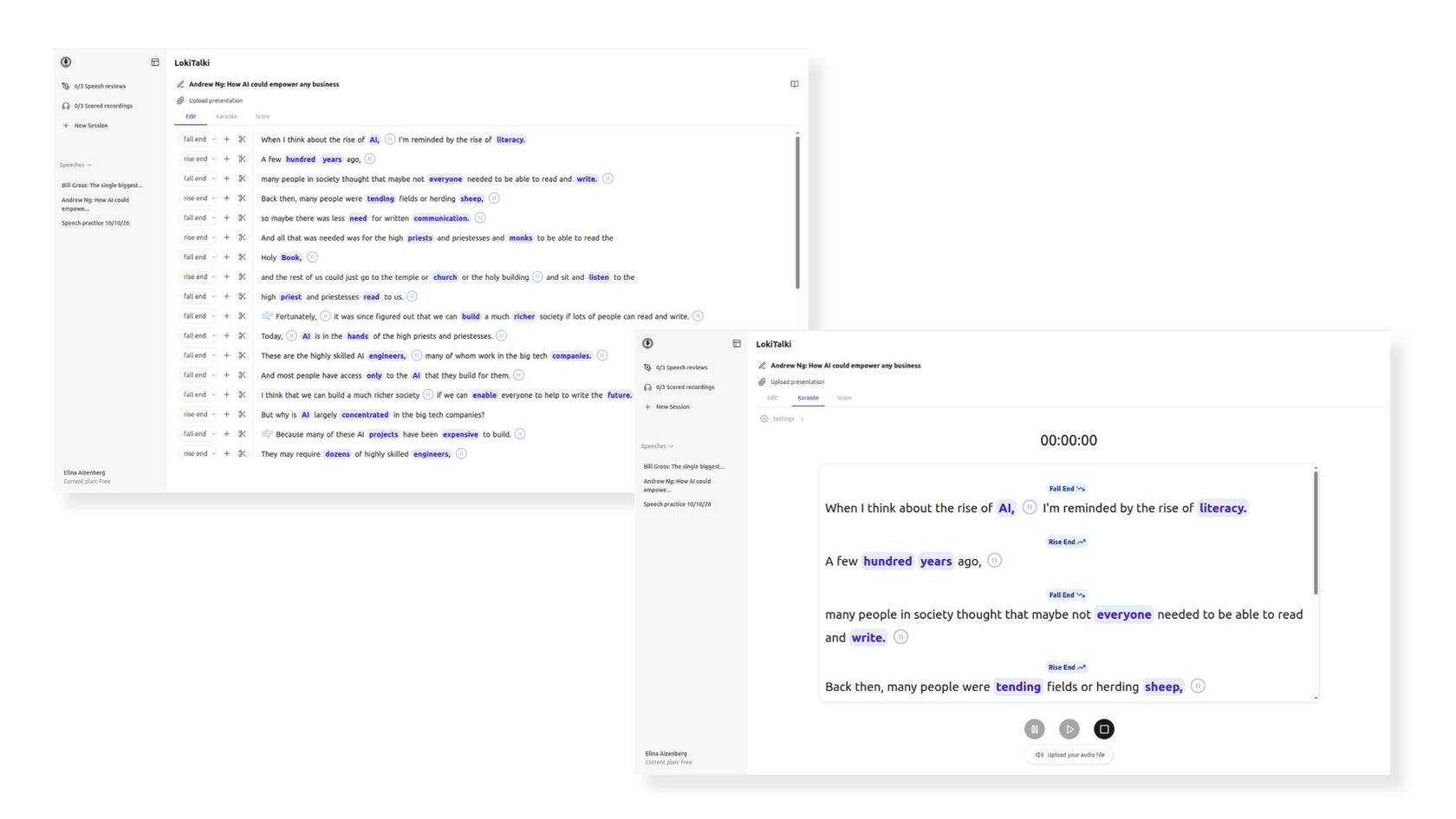Image resolution: width=1456 pixels, height=819 pixels.
Task: Toggle pause marker after 'write.' in karaoke view
Action: (900, 637)
